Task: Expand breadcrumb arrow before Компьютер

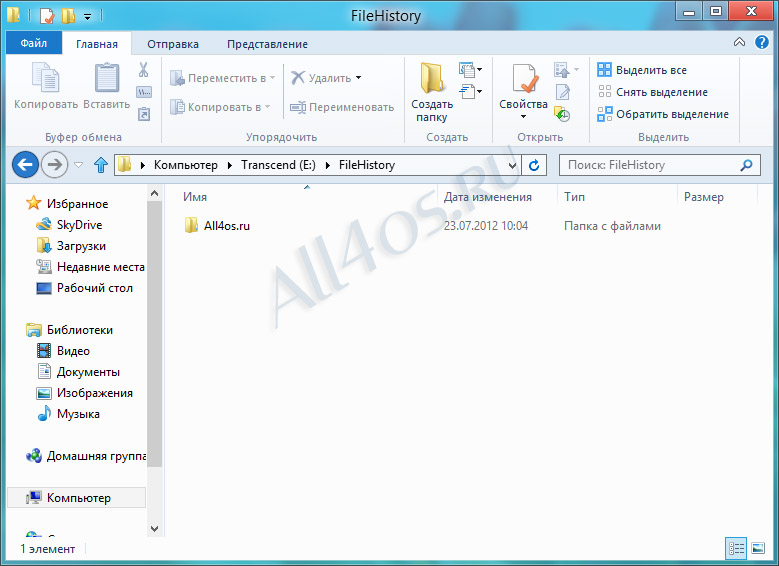Action: (143, 165)
